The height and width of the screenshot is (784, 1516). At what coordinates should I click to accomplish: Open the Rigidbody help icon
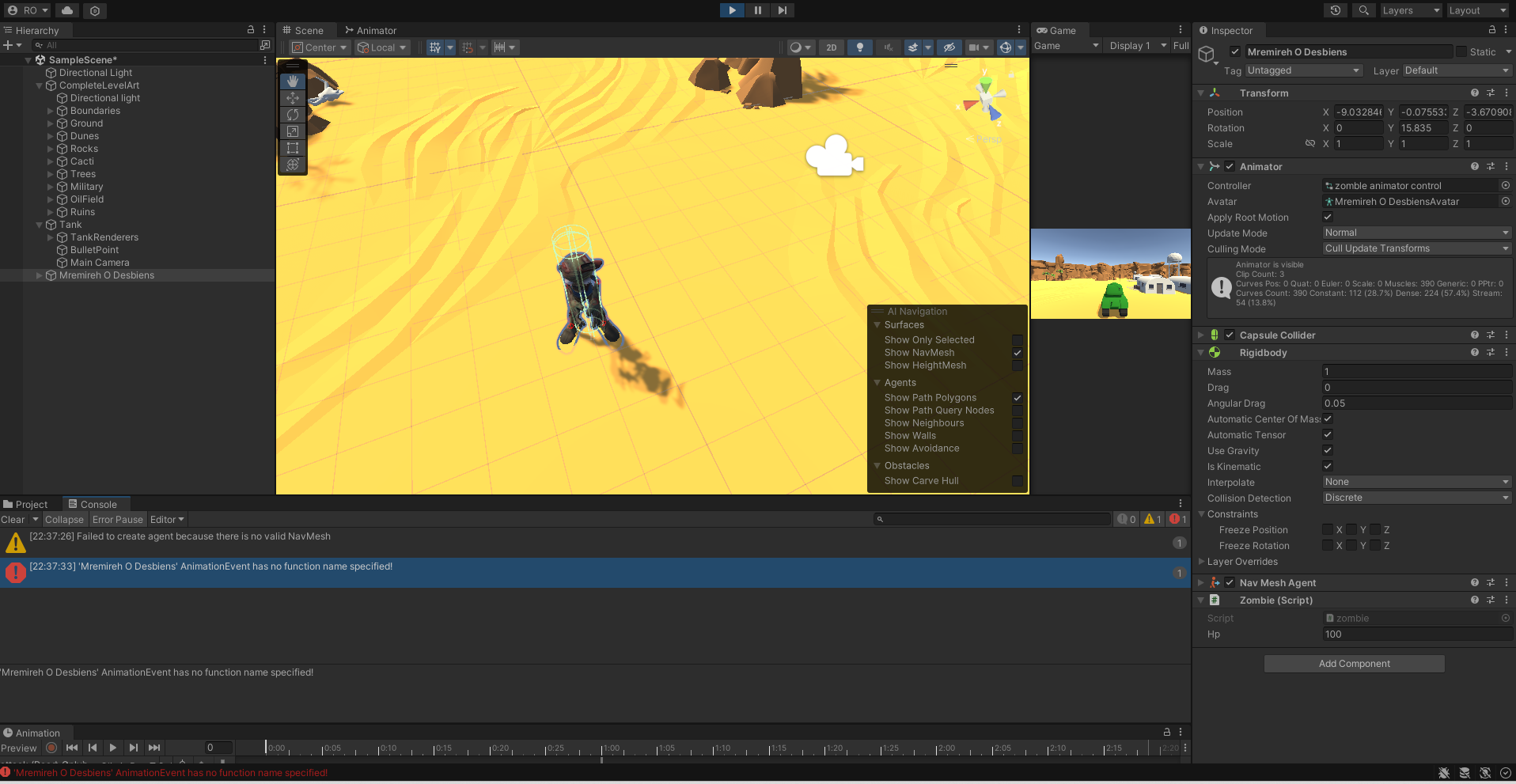(x=1475, y=352)
